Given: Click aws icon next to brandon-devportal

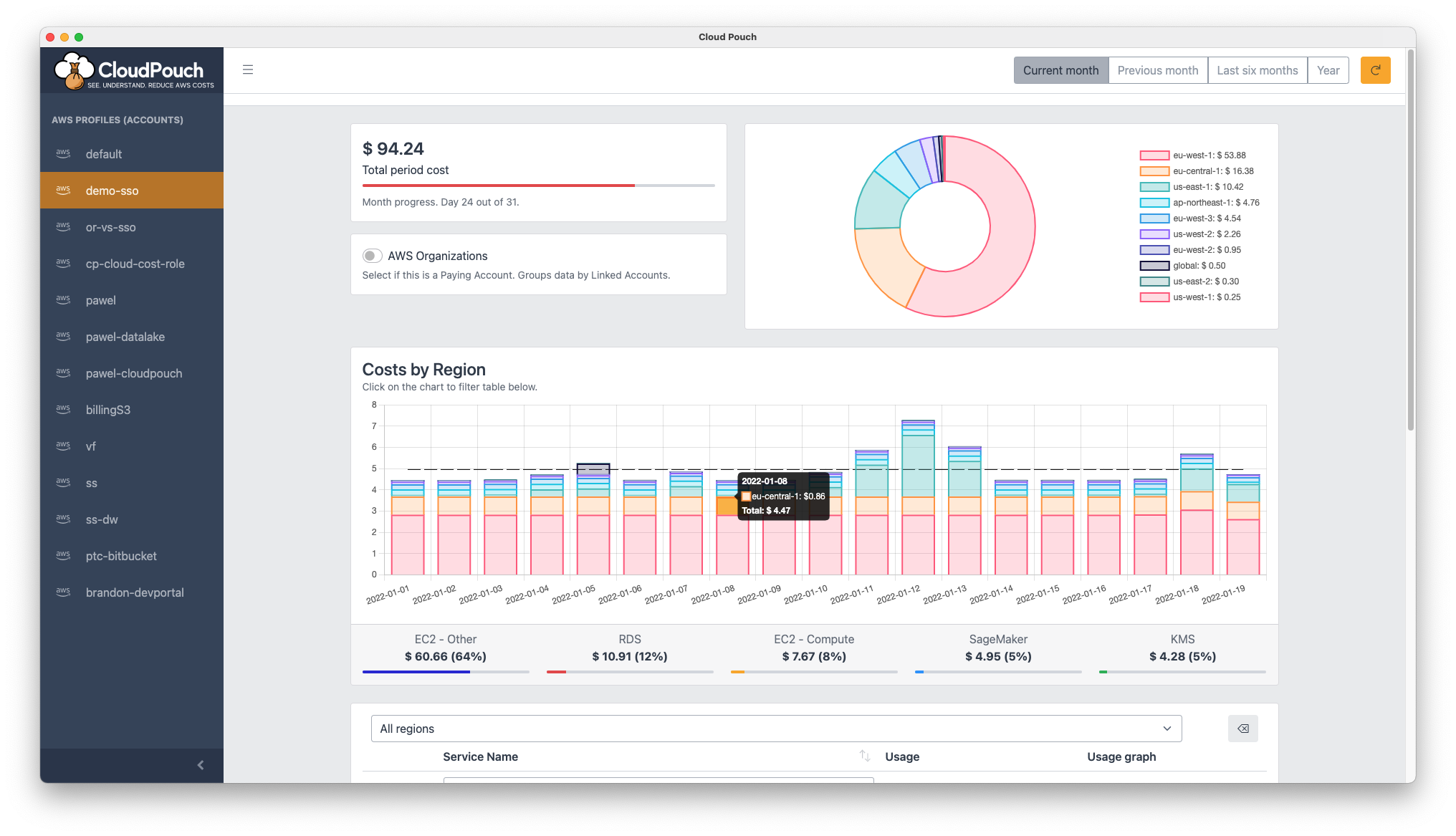Looking at the screenshot, I should point(63,592).
